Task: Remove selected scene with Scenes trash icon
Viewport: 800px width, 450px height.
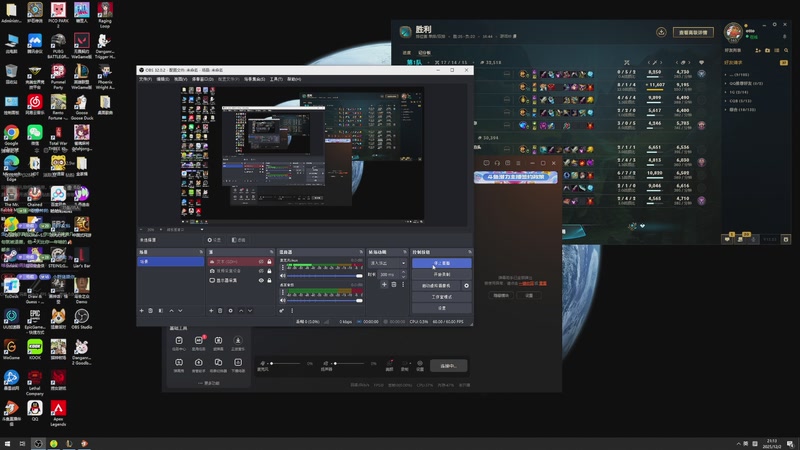Action: (x=151, y=311)
